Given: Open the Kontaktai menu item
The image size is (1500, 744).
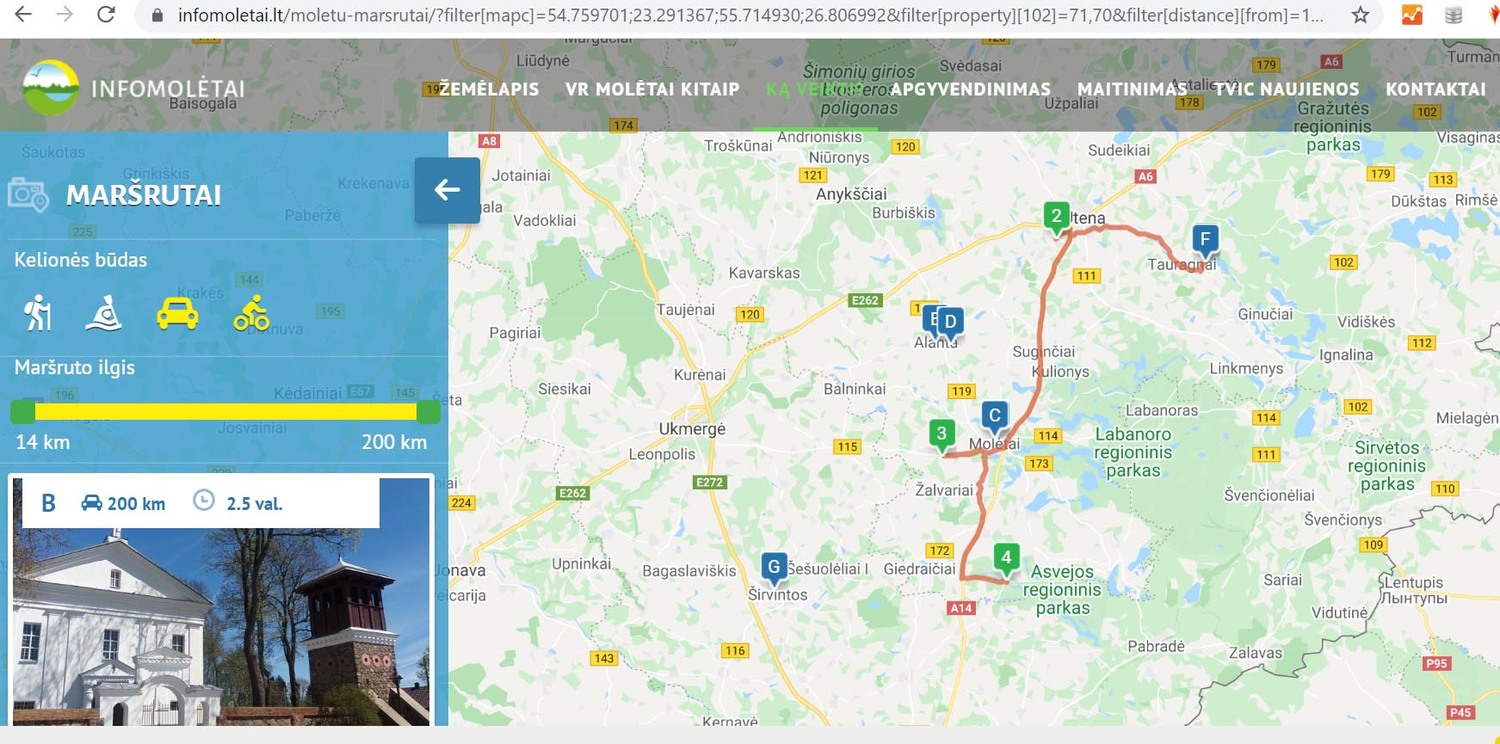Looking at the screenshot, I should 1436,89.
